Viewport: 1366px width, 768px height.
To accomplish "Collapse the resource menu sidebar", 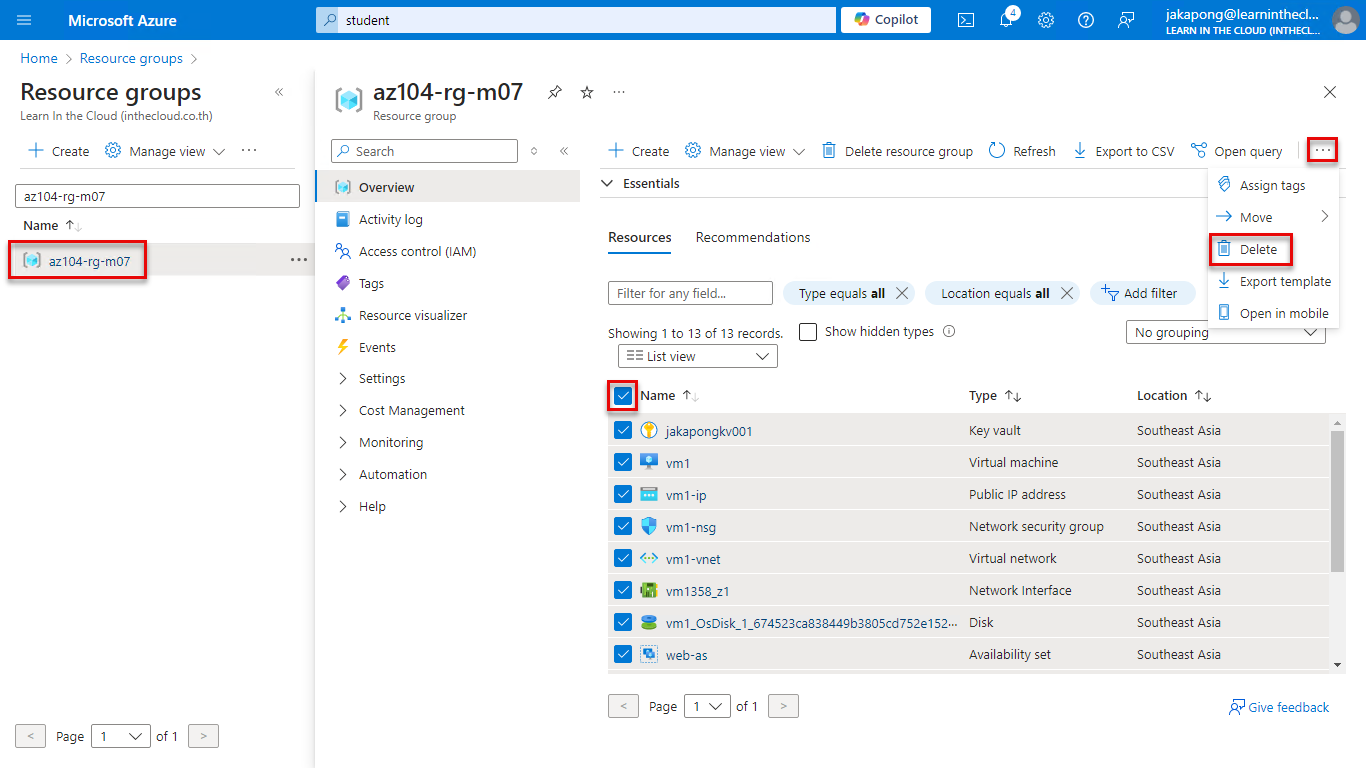I will pyautogui.click(x=564, y=151).
